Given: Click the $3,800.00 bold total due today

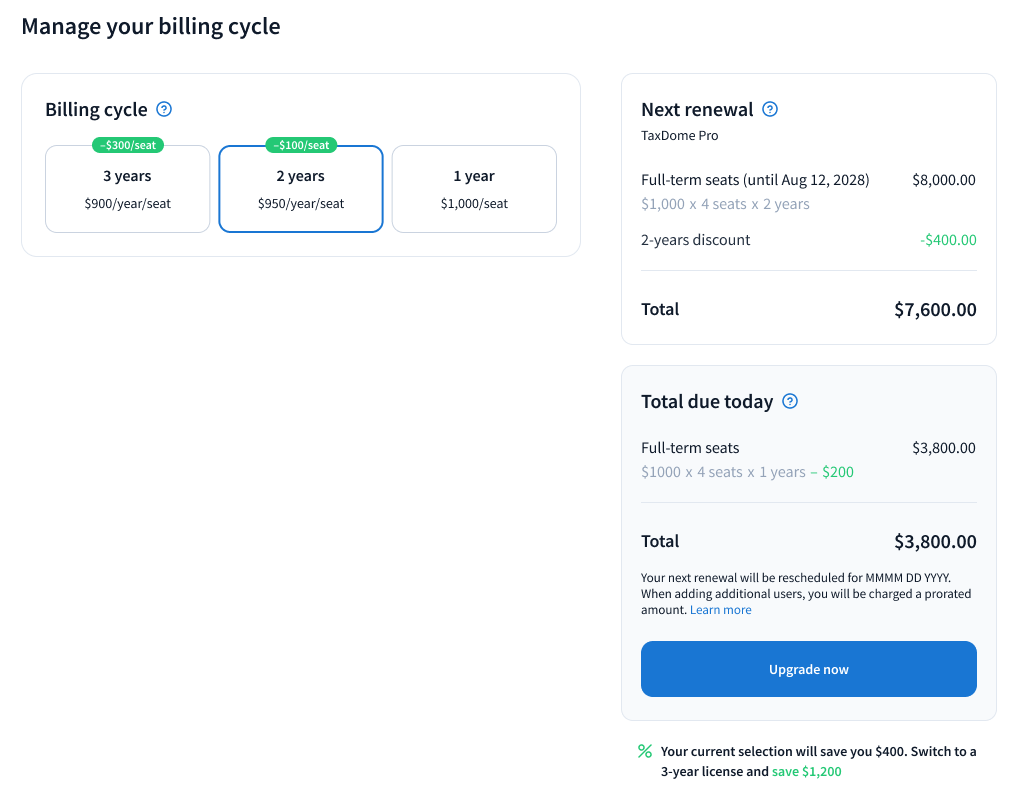Looking at the screenshot, I should (x=935, y=542).
